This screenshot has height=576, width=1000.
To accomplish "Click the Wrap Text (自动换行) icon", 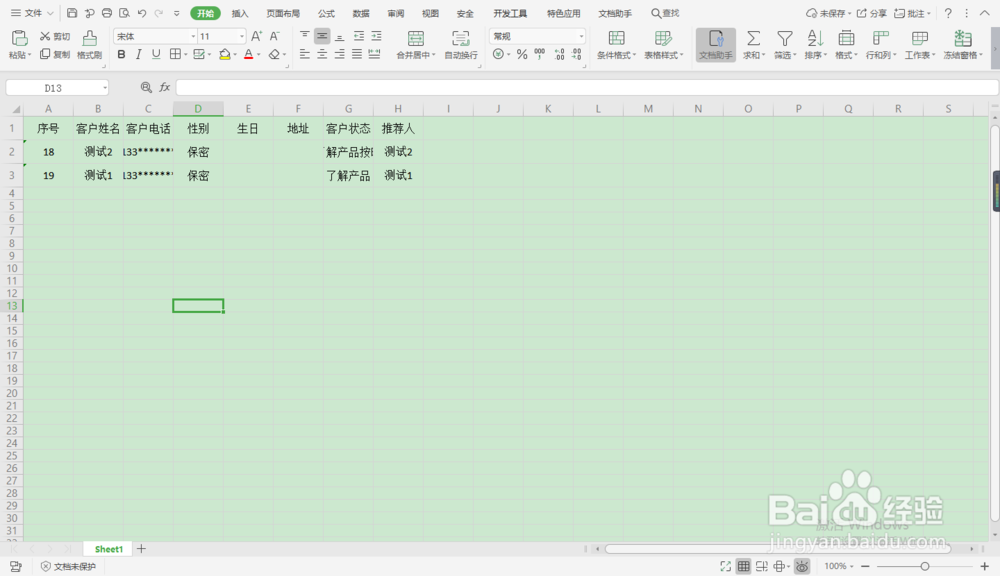I will point(460,38).
